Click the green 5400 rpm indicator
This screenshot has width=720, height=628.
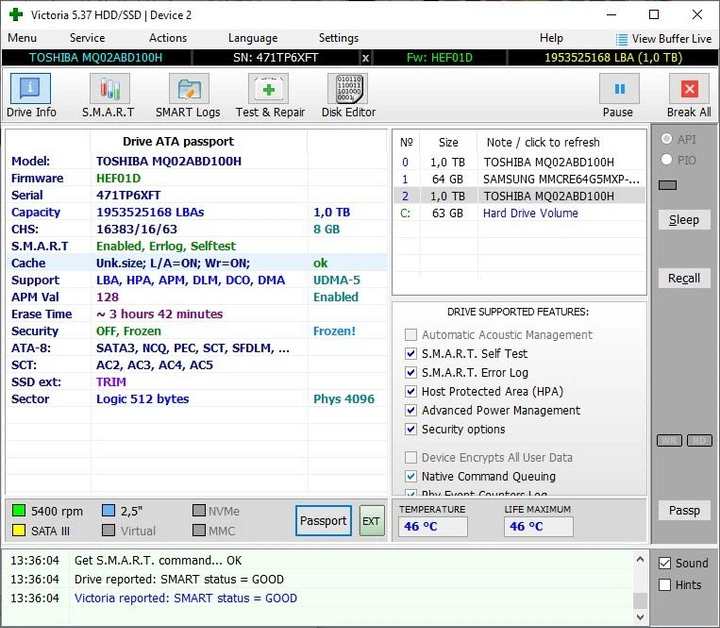click(19, 510)
